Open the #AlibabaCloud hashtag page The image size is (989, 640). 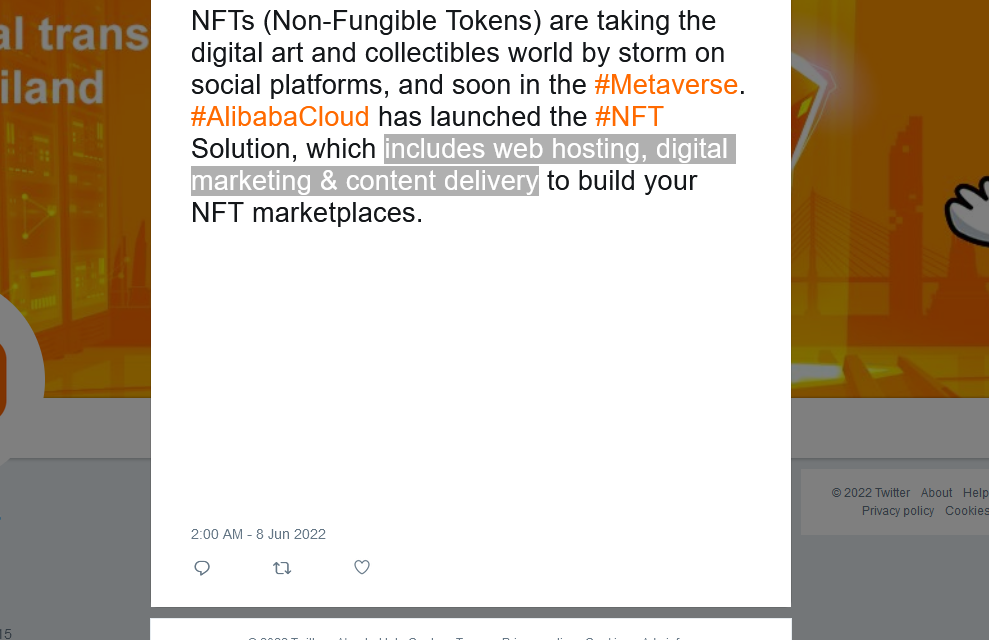tap(280, 117)
